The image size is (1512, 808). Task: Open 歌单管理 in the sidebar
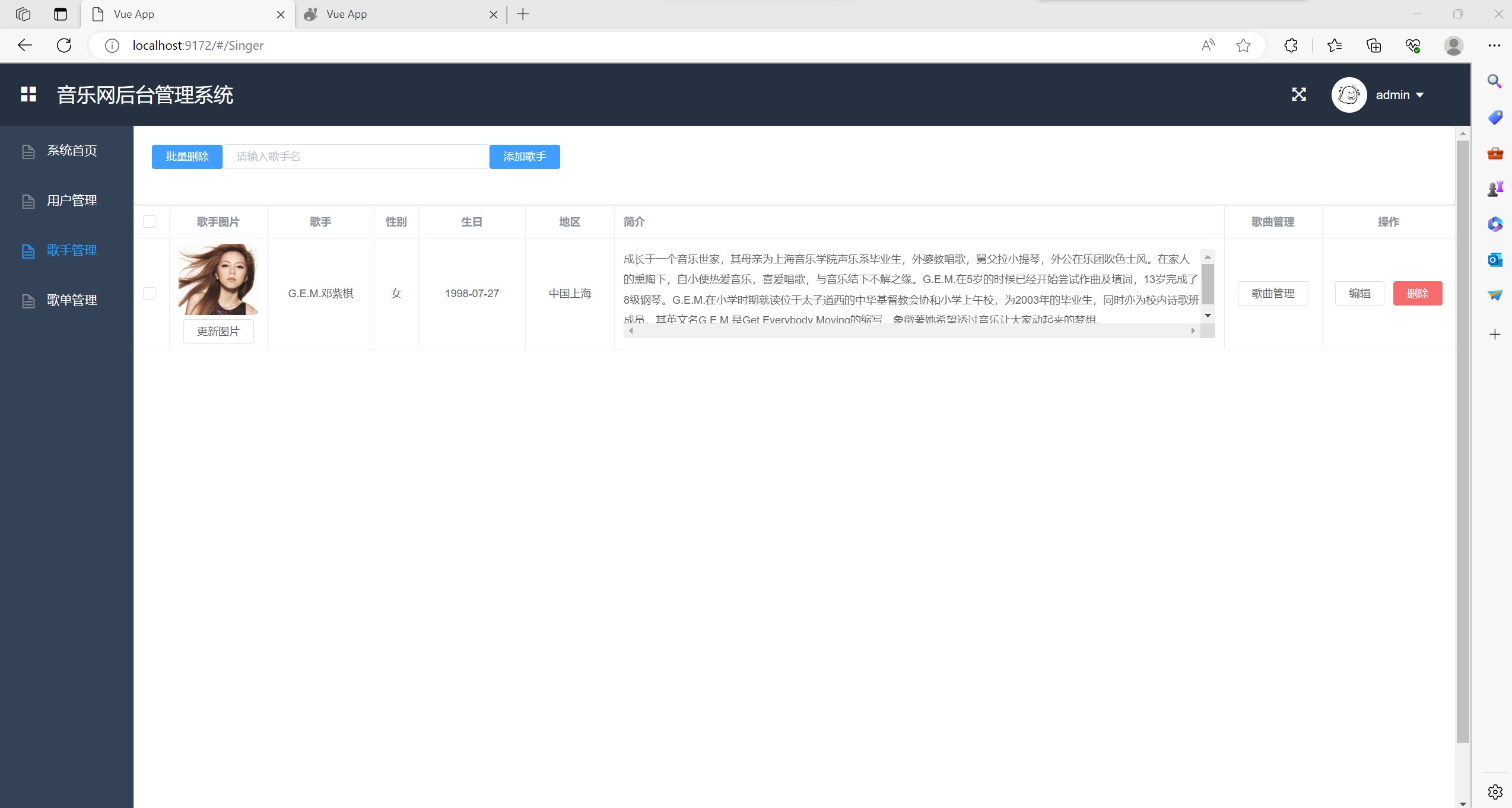[x=66, y=300]
